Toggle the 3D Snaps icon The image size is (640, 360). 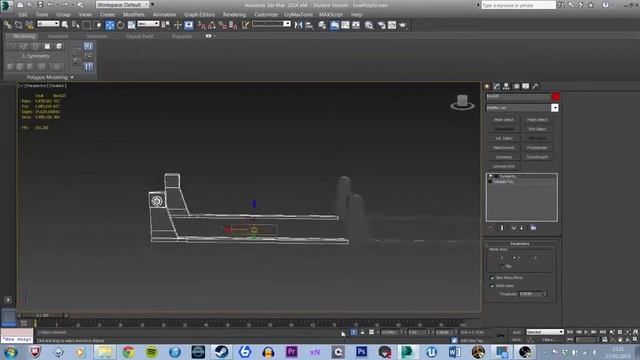click(x=201, y=25)
